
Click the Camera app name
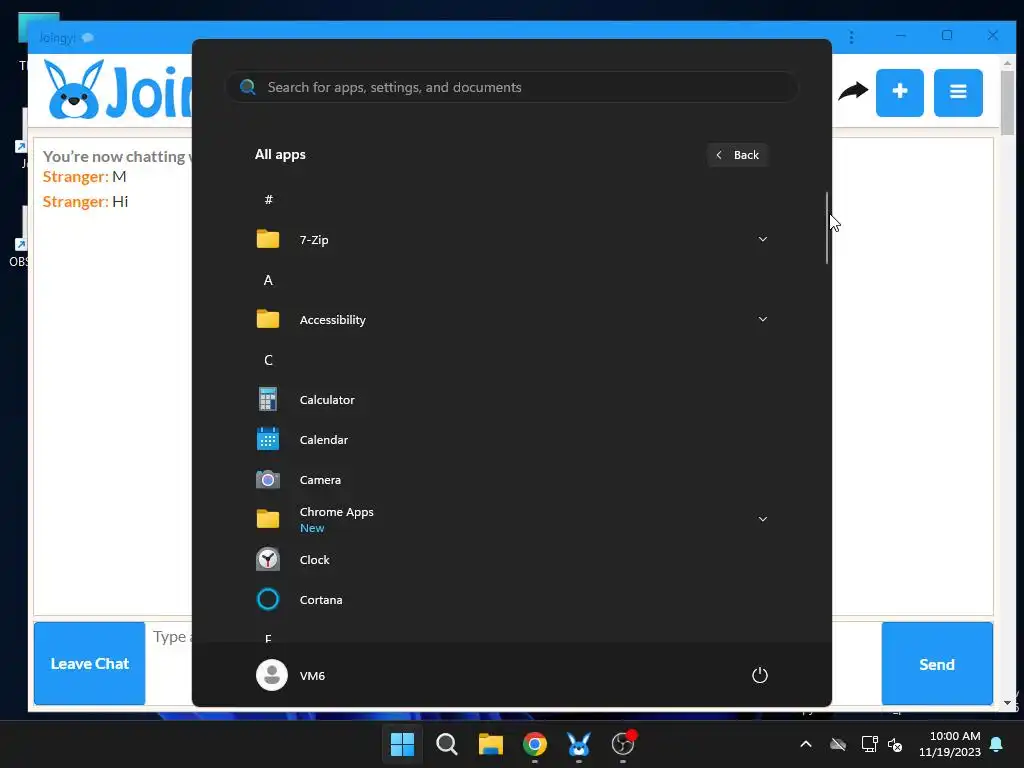click(x=320, y=480)
